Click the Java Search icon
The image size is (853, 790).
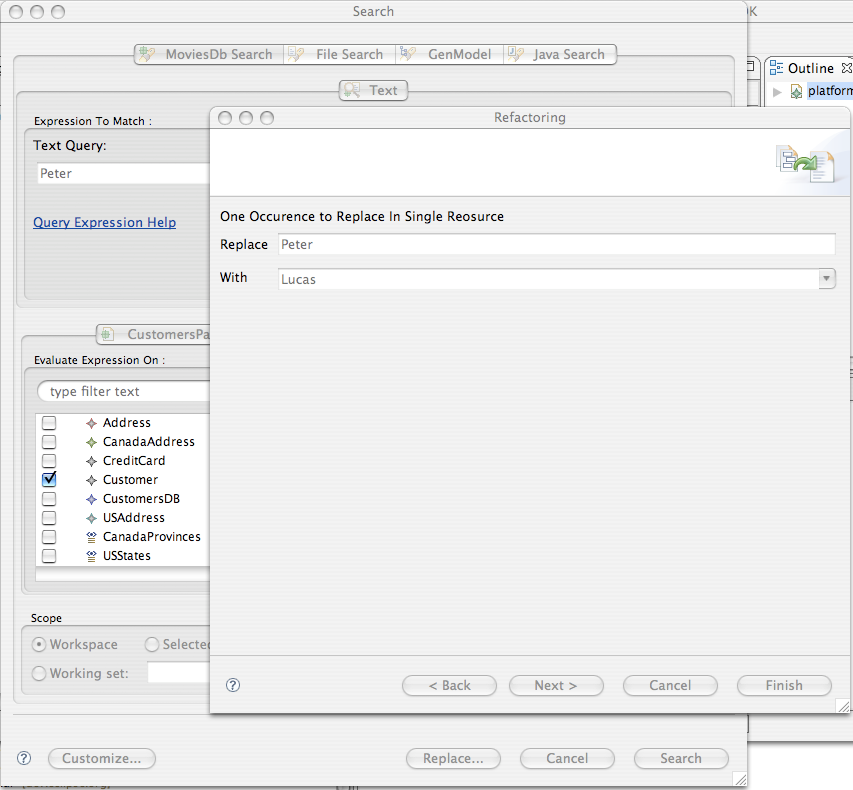click(x=516, y=54)
